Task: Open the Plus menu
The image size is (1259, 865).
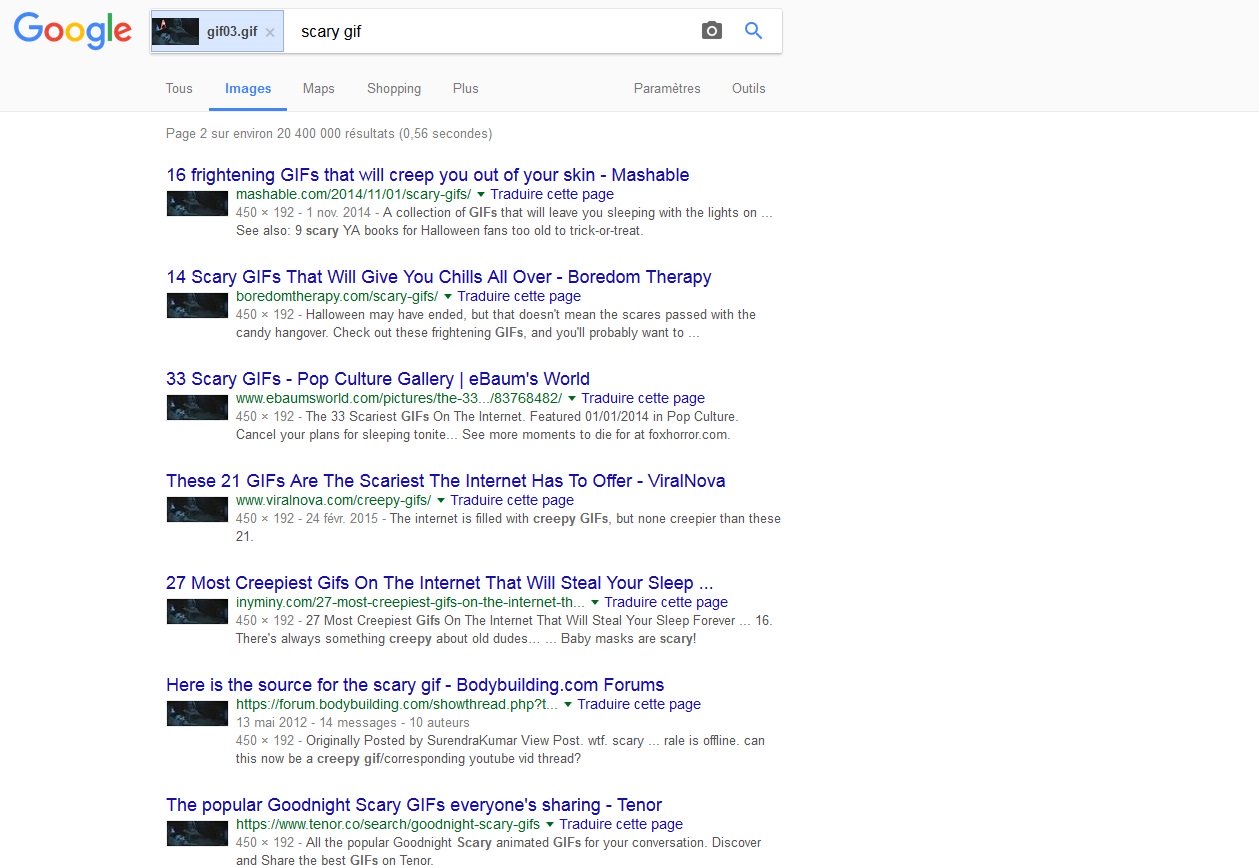Action: [x=465, y=88]
